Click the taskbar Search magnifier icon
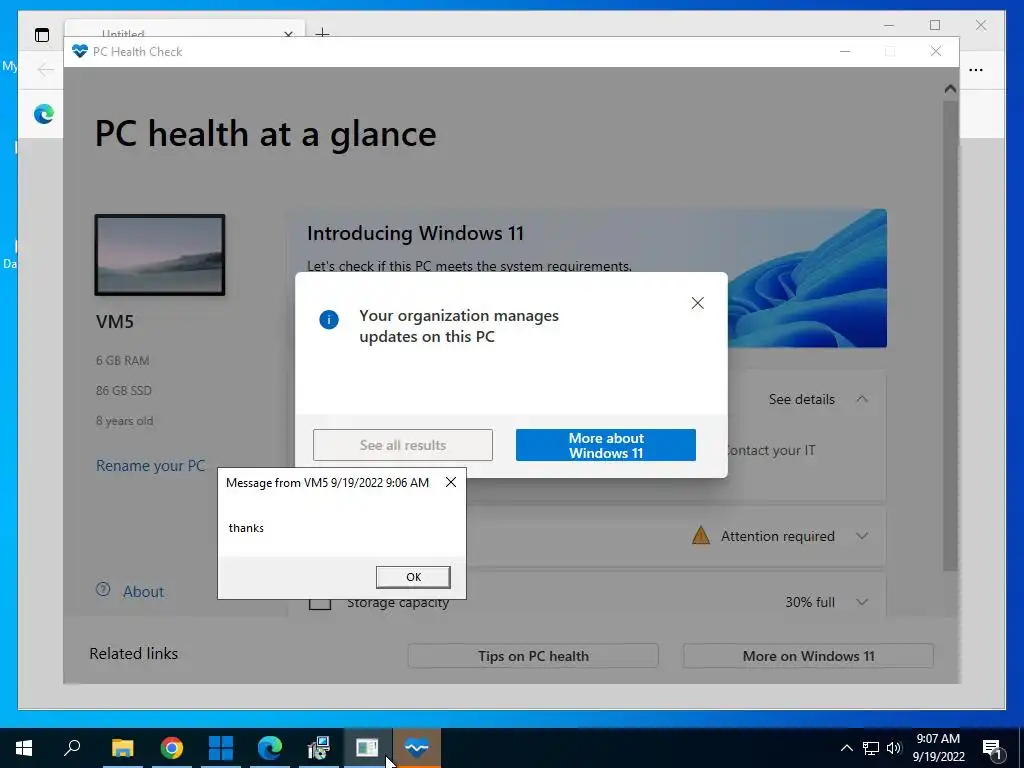1024x768 pixels. pyautogui.click(x=72, y=748)
